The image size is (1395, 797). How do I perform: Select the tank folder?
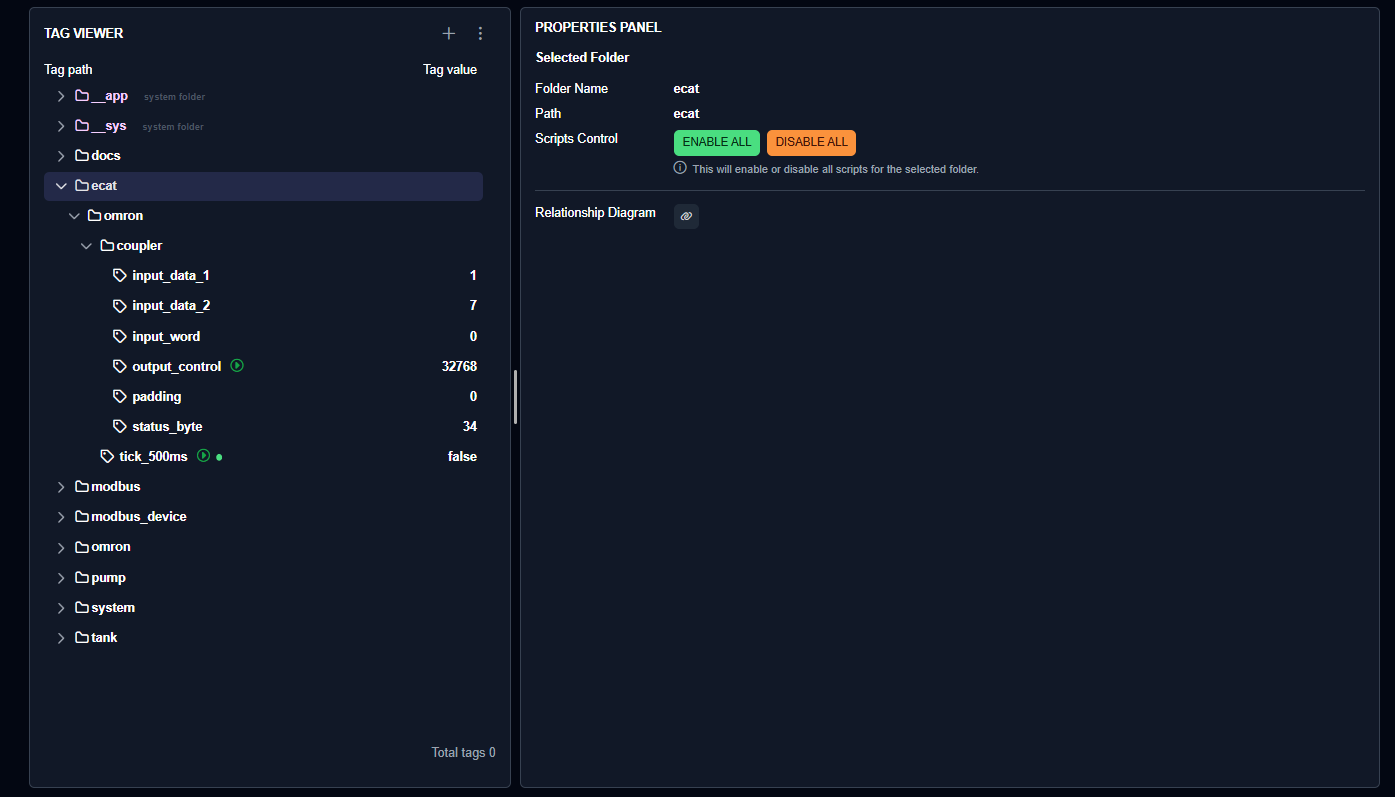(104, 638)
